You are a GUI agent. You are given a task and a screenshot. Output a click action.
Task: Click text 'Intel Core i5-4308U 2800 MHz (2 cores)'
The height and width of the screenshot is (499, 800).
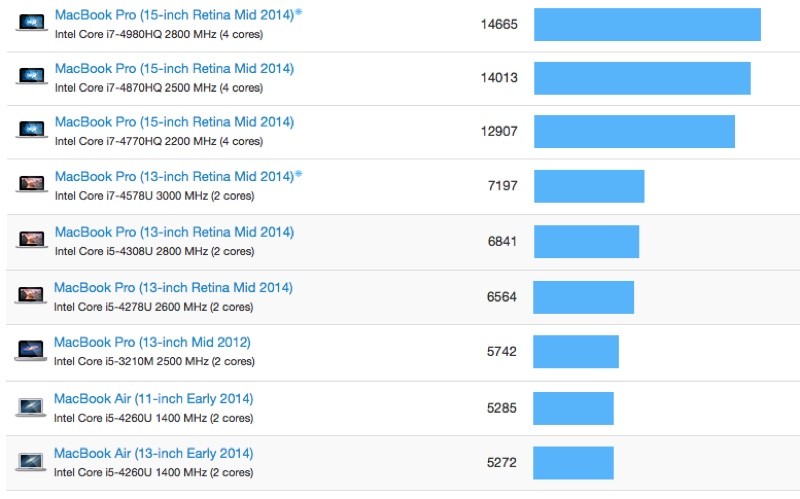[x=155, y=252]
